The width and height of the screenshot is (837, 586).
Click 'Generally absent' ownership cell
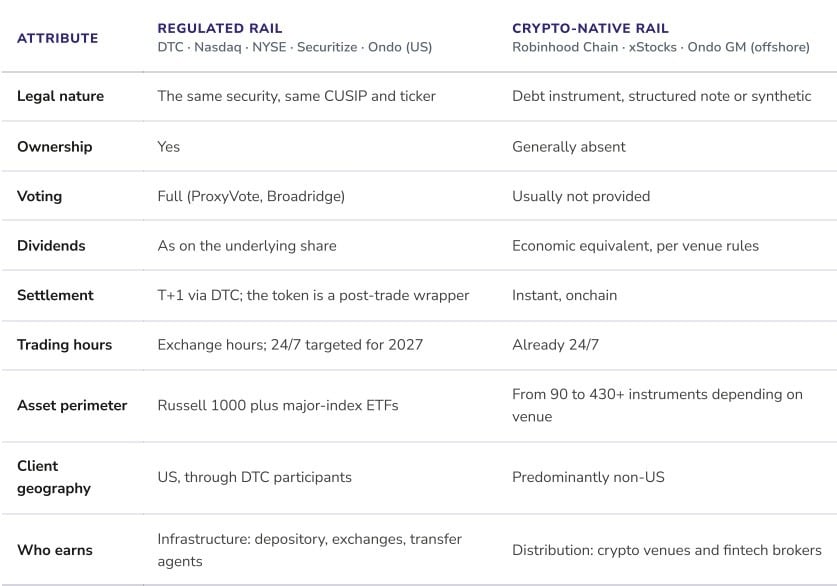568,147
